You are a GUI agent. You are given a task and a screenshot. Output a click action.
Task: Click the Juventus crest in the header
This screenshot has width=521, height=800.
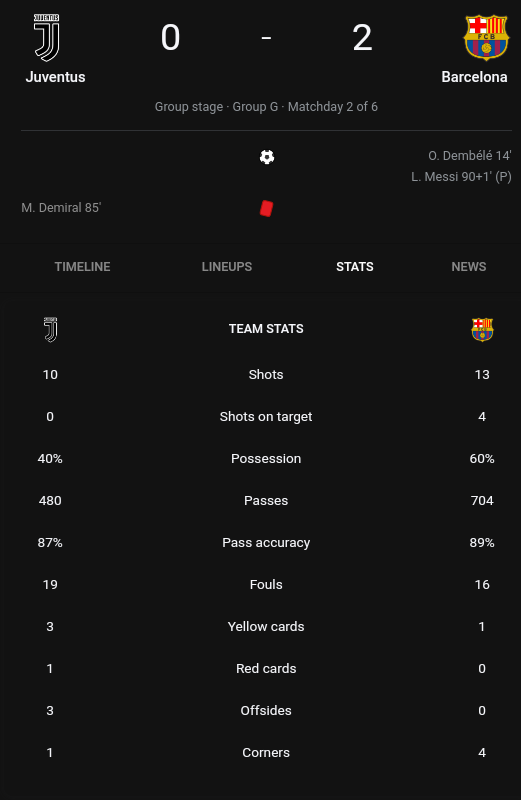(46, 38)
